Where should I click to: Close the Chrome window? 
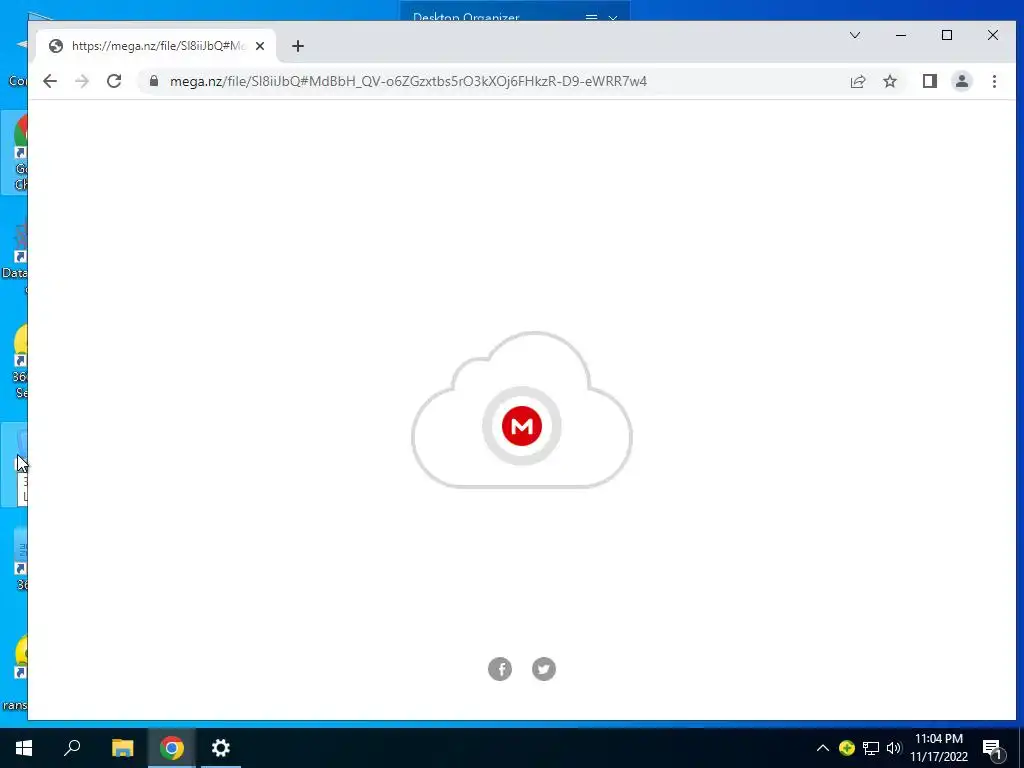point(993,35)
